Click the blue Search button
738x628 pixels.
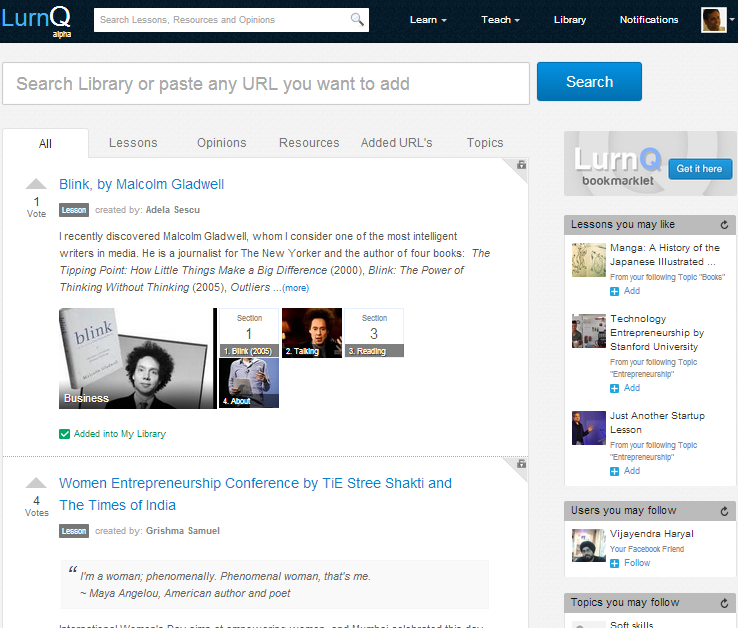[x=589, y=81]
